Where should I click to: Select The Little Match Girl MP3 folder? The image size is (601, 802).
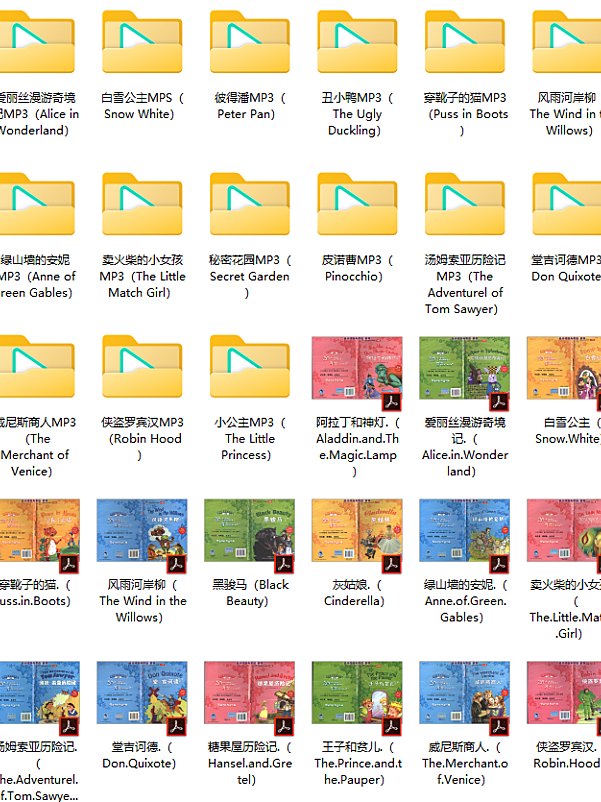click(x=142, y=206)
